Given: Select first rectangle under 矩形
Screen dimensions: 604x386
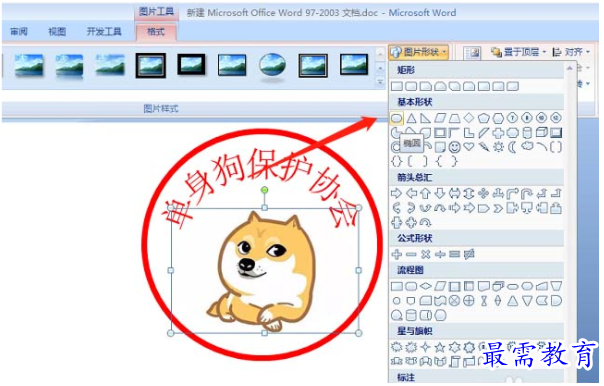Looking at the screenshot, I should (x=397, y=86).
